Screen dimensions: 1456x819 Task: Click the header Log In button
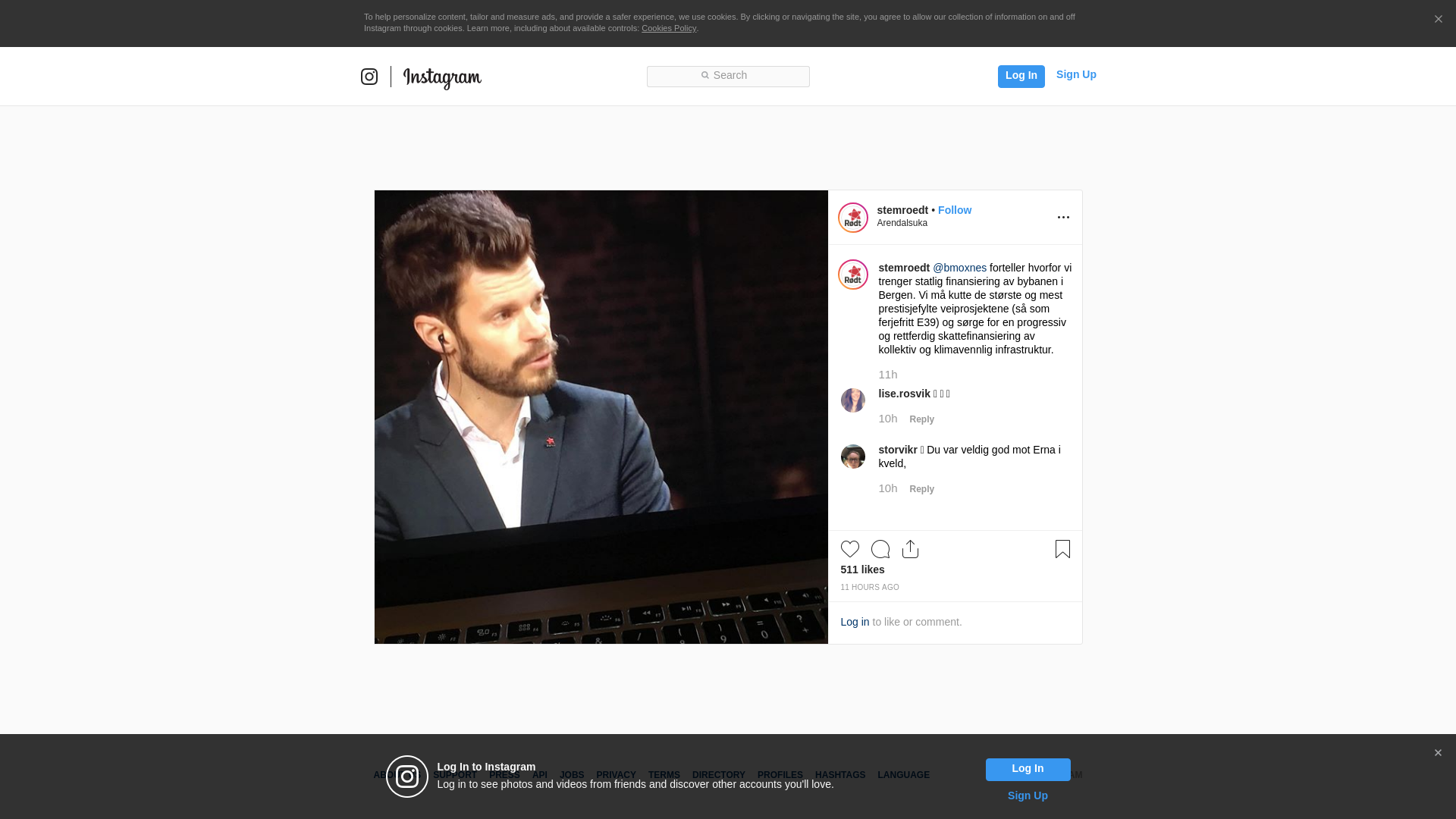click(1021, 76)
